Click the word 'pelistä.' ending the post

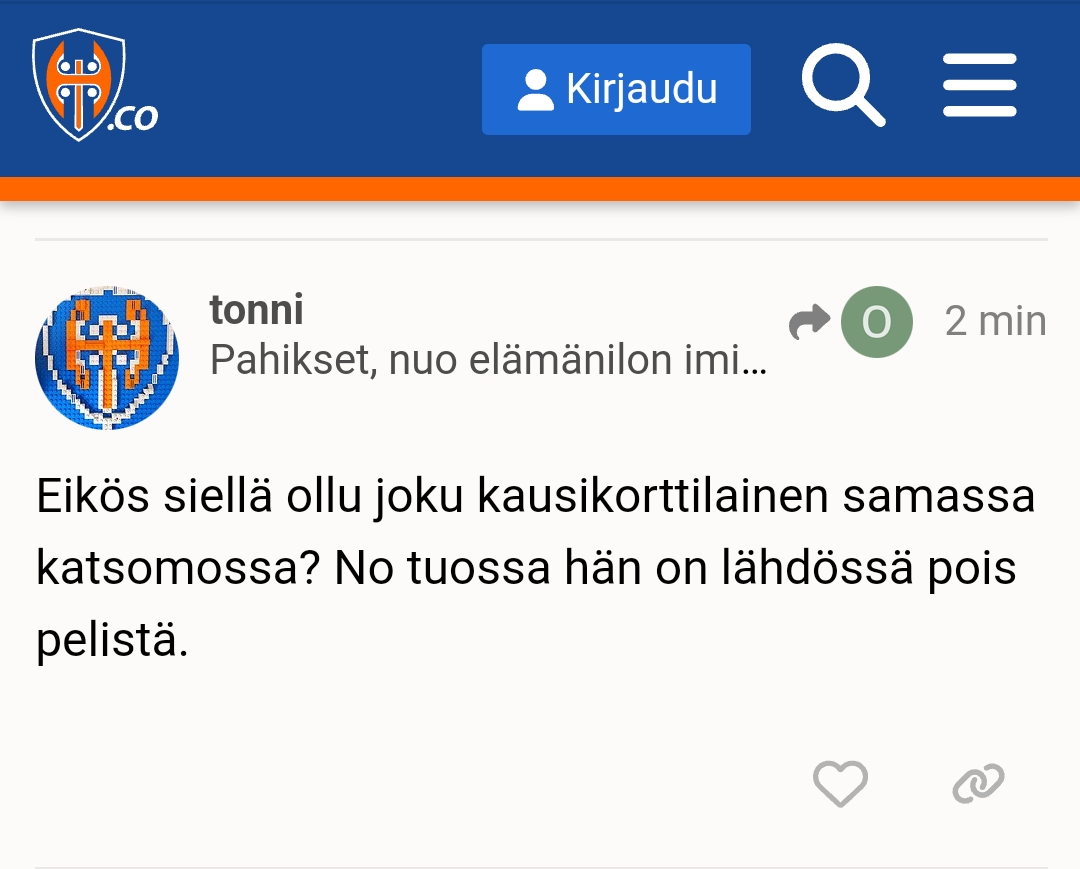point(112,640)
